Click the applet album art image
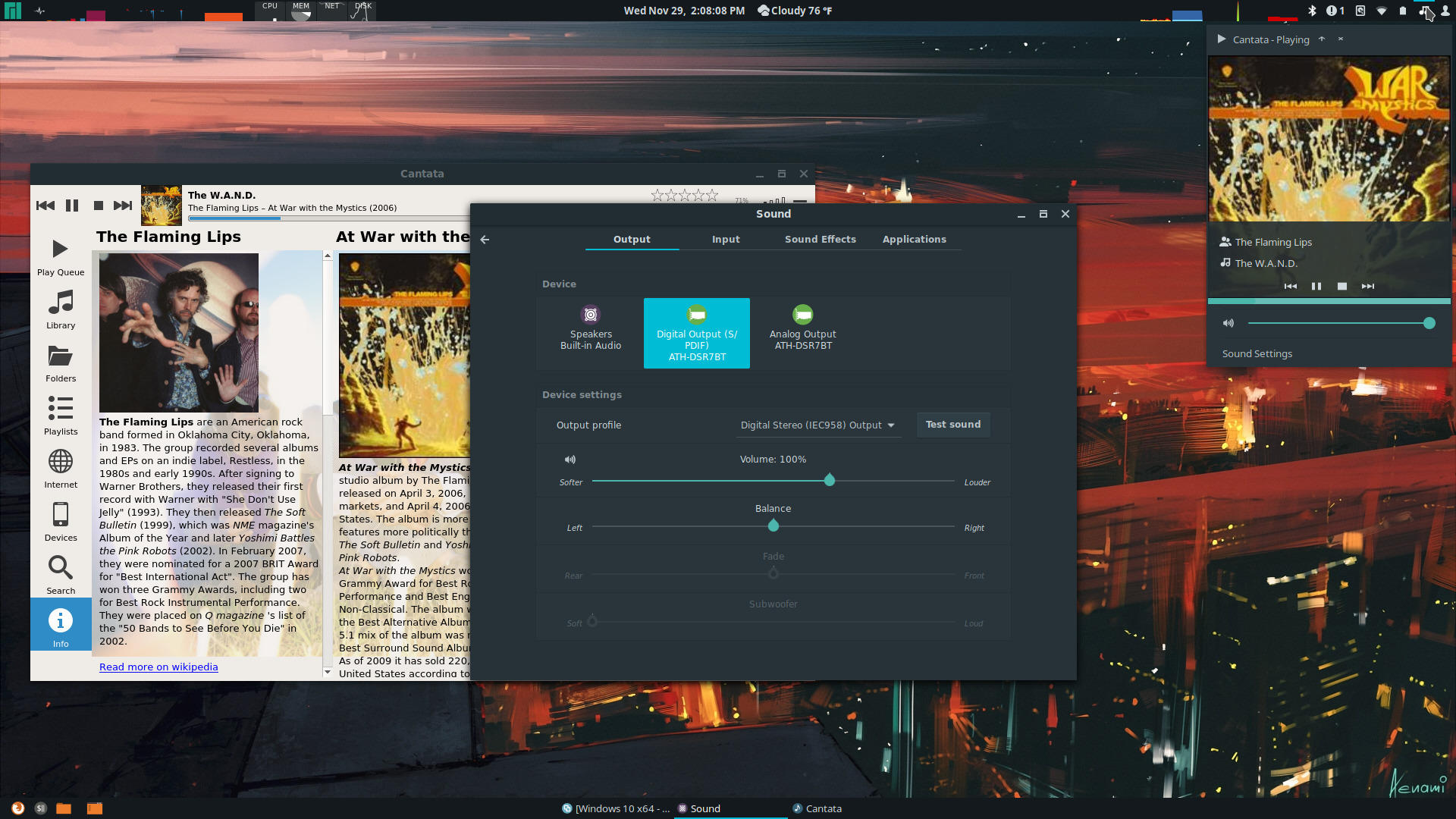 1329,139
